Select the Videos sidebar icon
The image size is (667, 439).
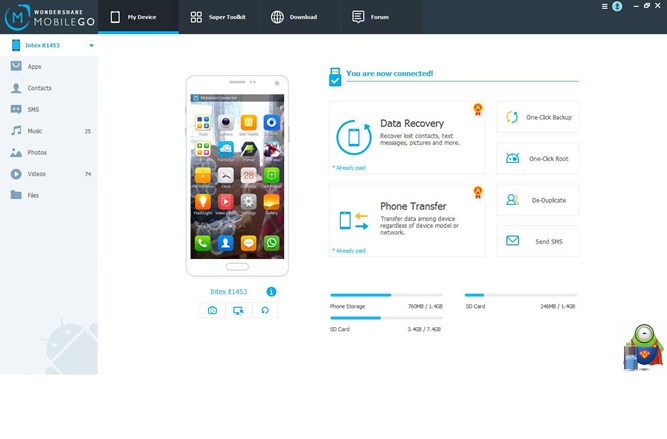coord(16,174)
